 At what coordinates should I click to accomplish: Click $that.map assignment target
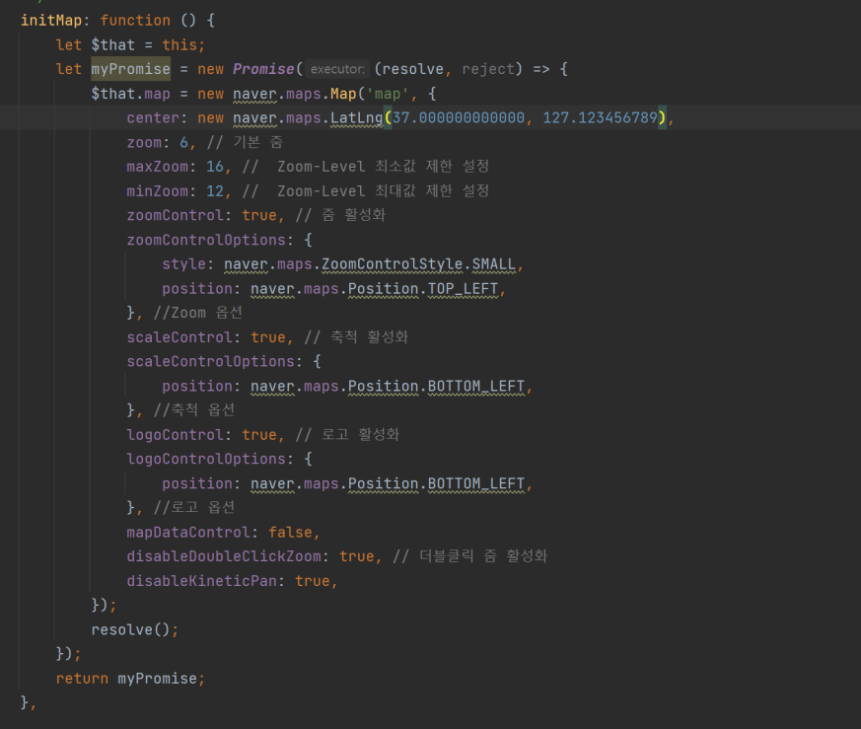point(131,94)
